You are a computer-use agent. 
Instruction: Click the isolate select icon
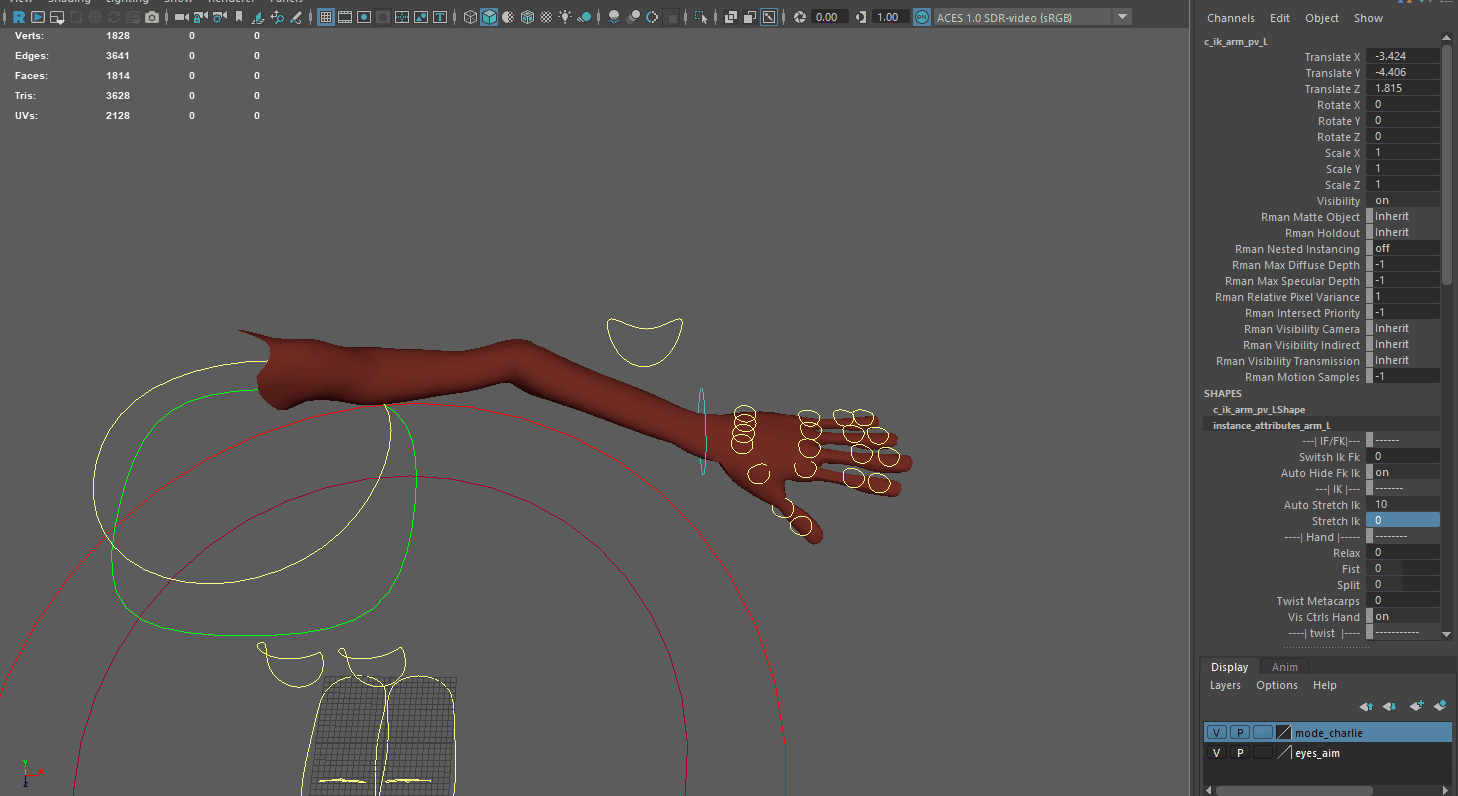(x=701, y=17)
